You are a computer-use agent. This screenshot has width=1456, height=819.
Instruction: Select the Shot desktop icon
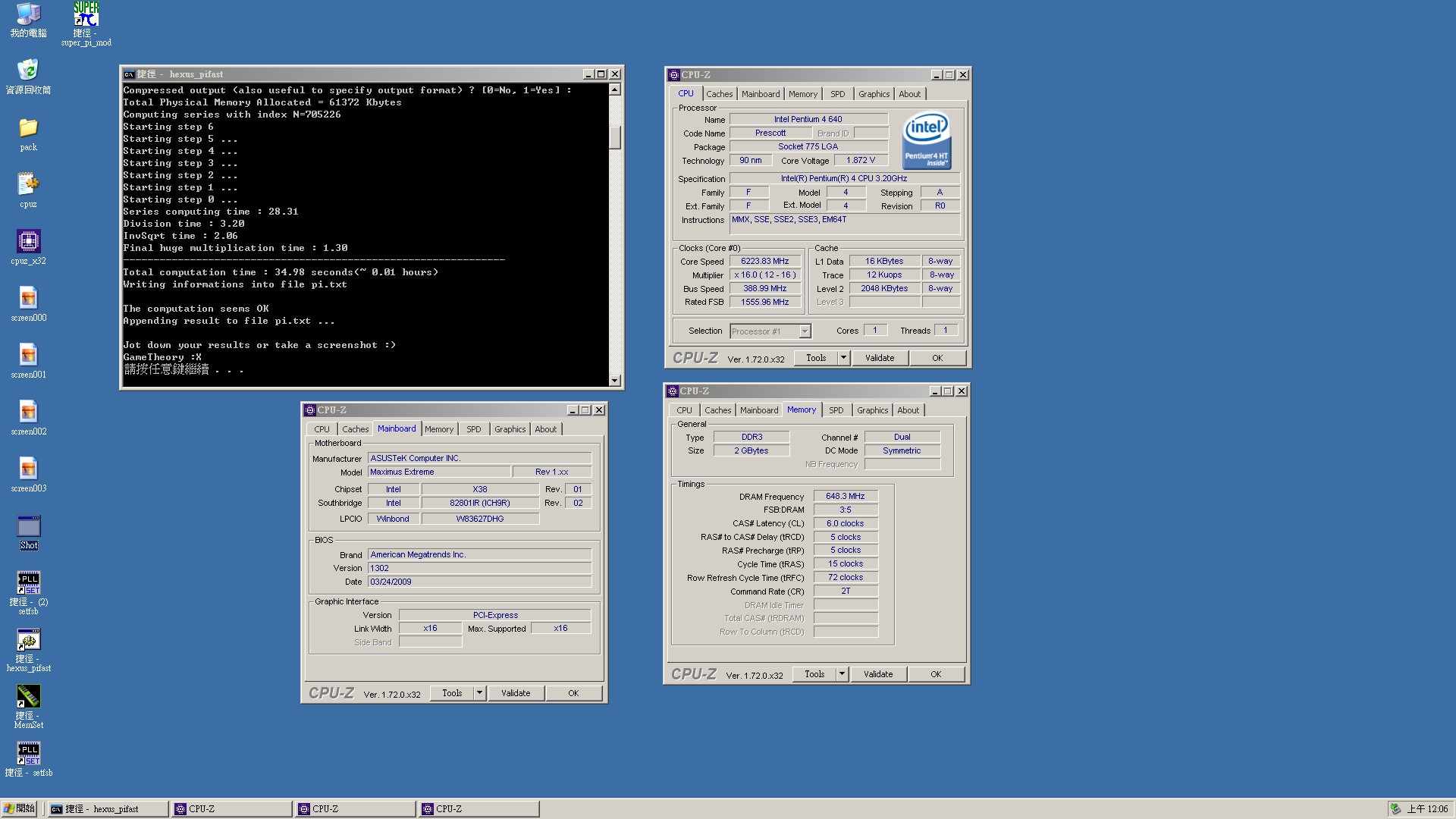click(x=28, y=532)
